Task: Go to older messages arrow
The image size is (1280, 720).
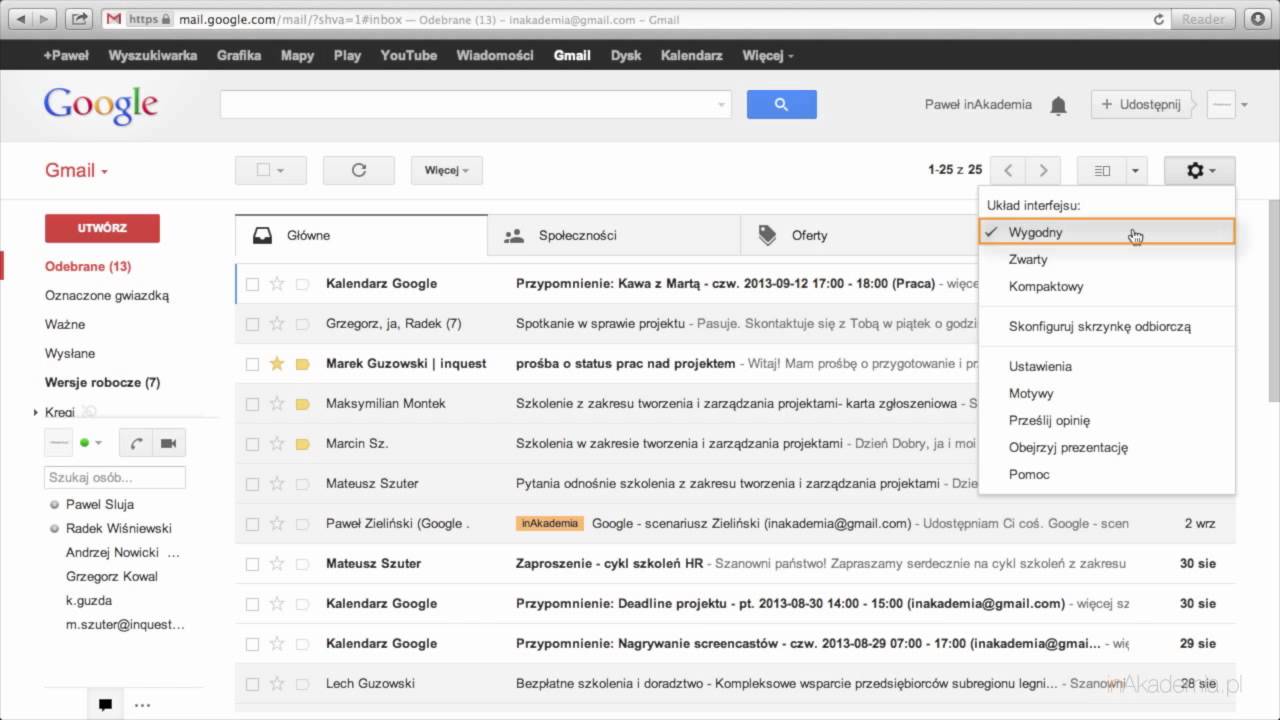Action: pyautogui.click(x=1043, y=171)
